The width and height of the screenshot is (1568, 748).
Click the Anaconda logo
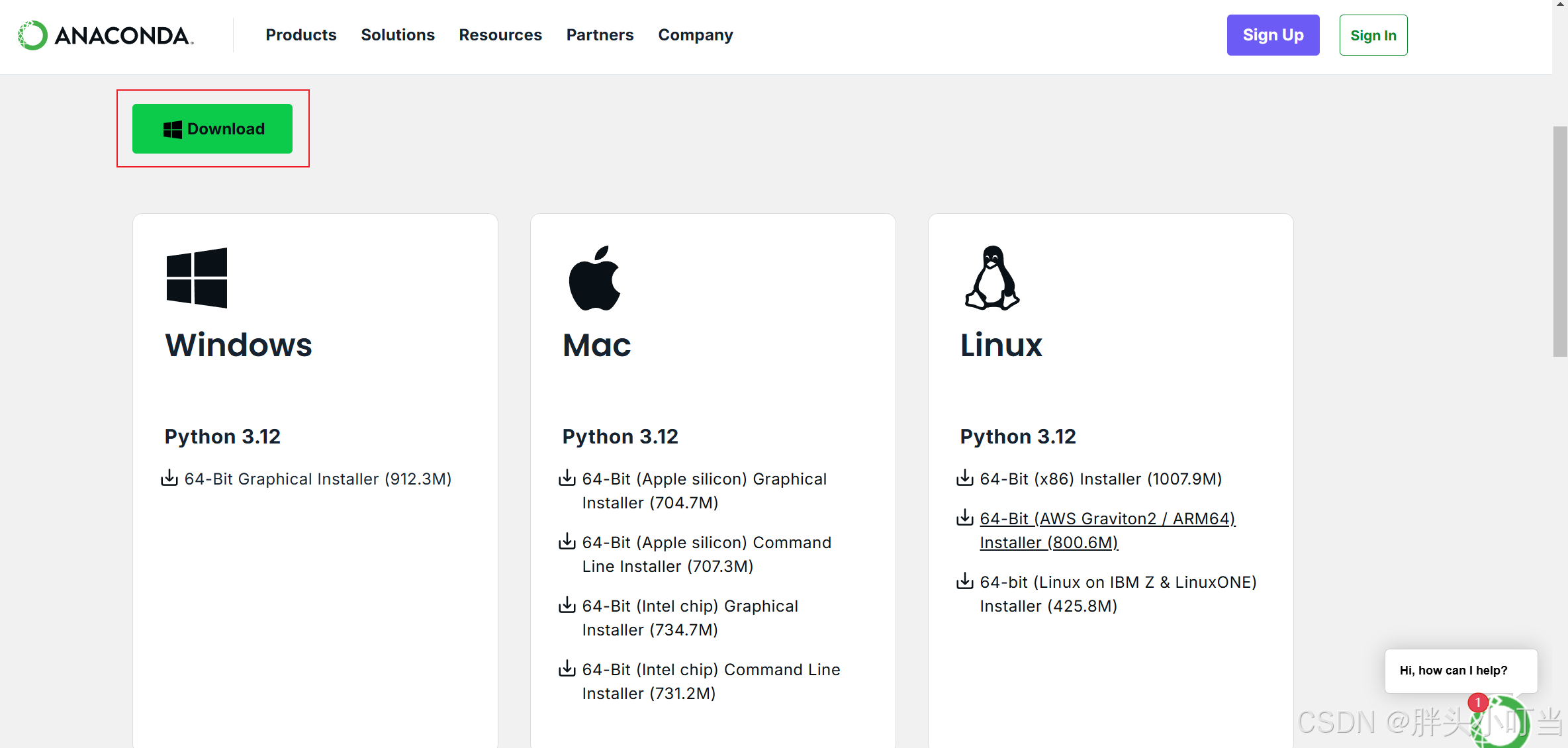point(106,35)
